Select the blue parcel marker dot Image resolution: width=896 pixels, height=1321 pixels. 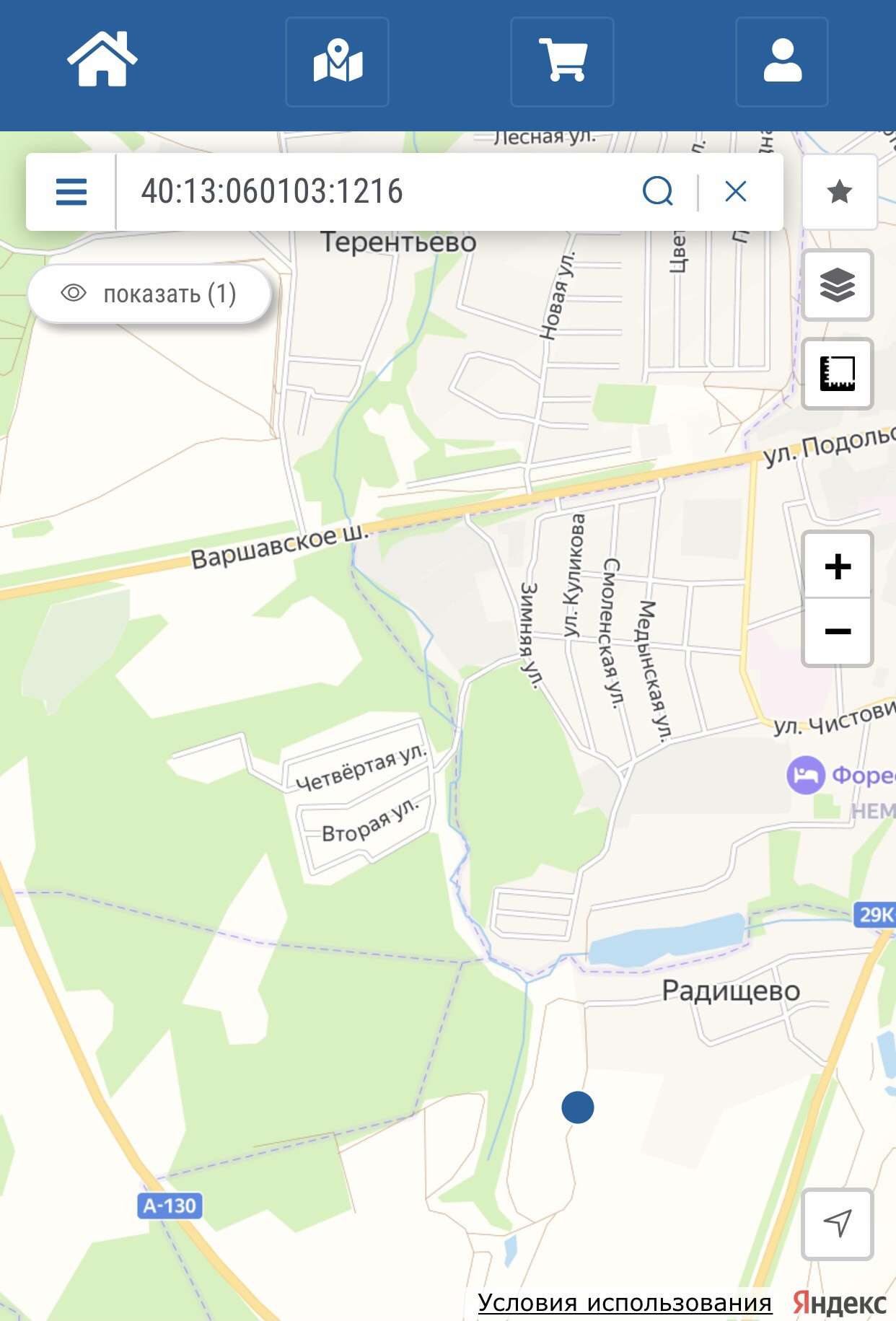pos(578,1107)
